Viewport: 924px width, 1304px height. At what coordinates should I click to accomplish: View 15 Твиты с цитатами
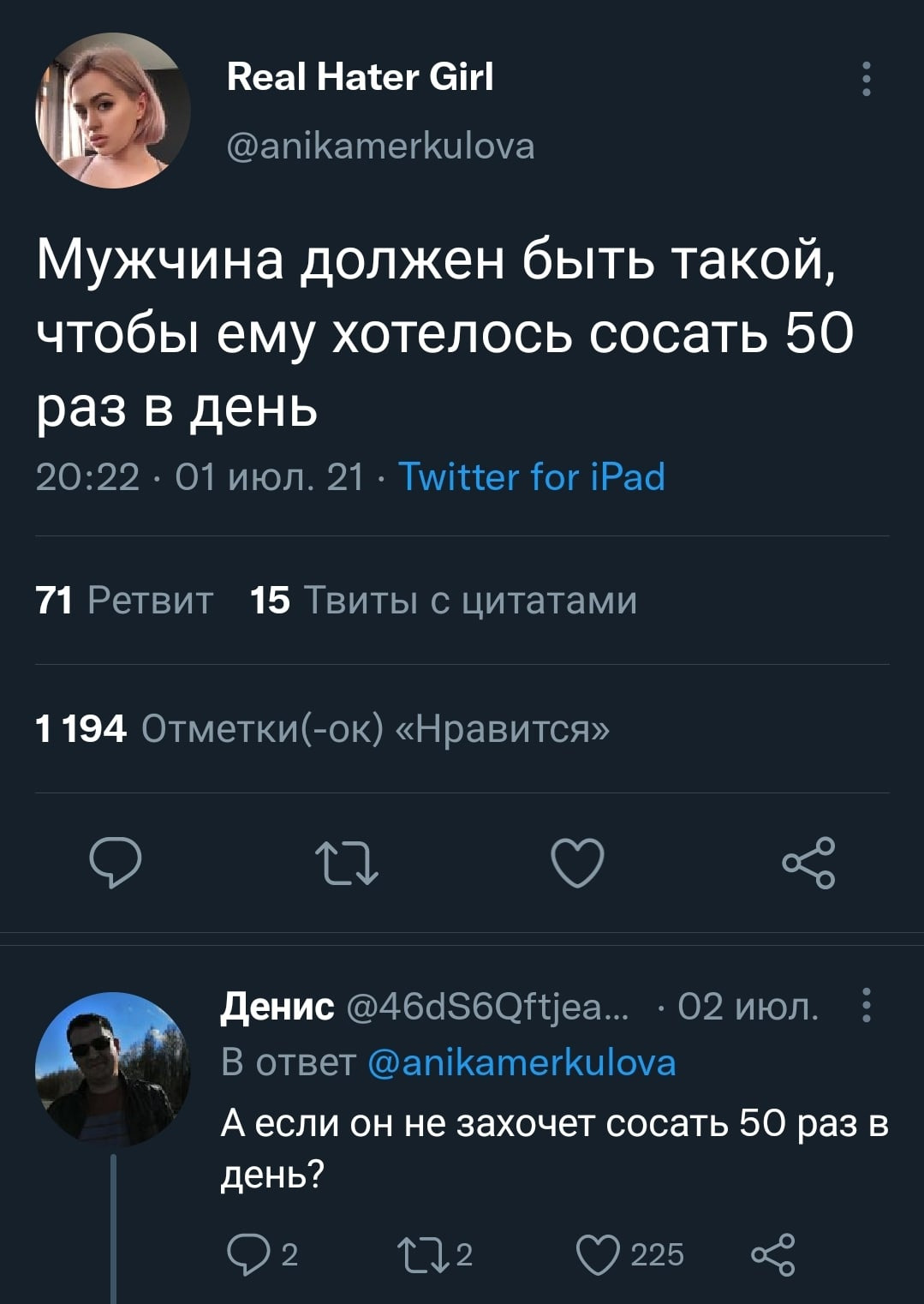coord(444,601)
